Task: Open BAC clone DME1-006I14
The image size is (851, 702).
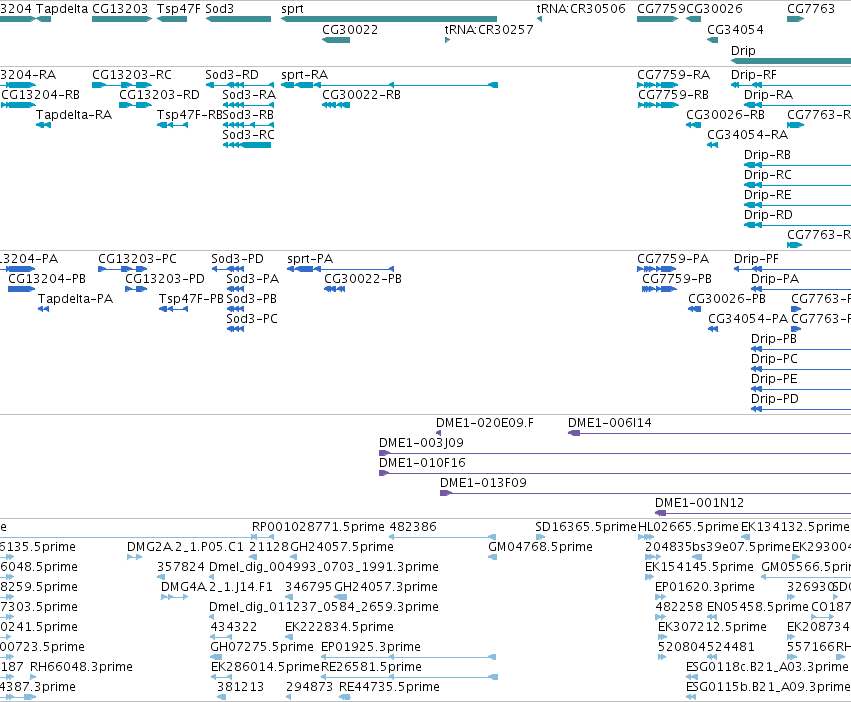Action: [x=709, y=433]
